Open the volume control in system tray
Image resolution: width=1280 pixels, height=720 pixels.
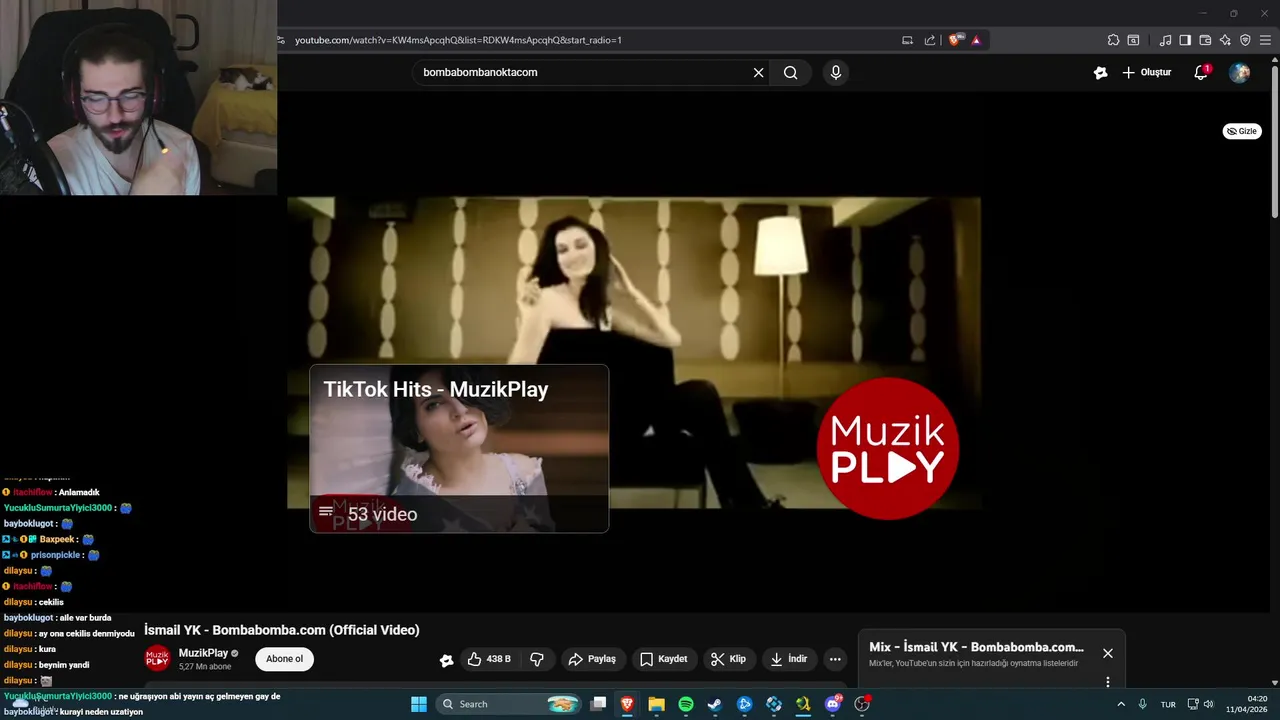click(1208, 704)
